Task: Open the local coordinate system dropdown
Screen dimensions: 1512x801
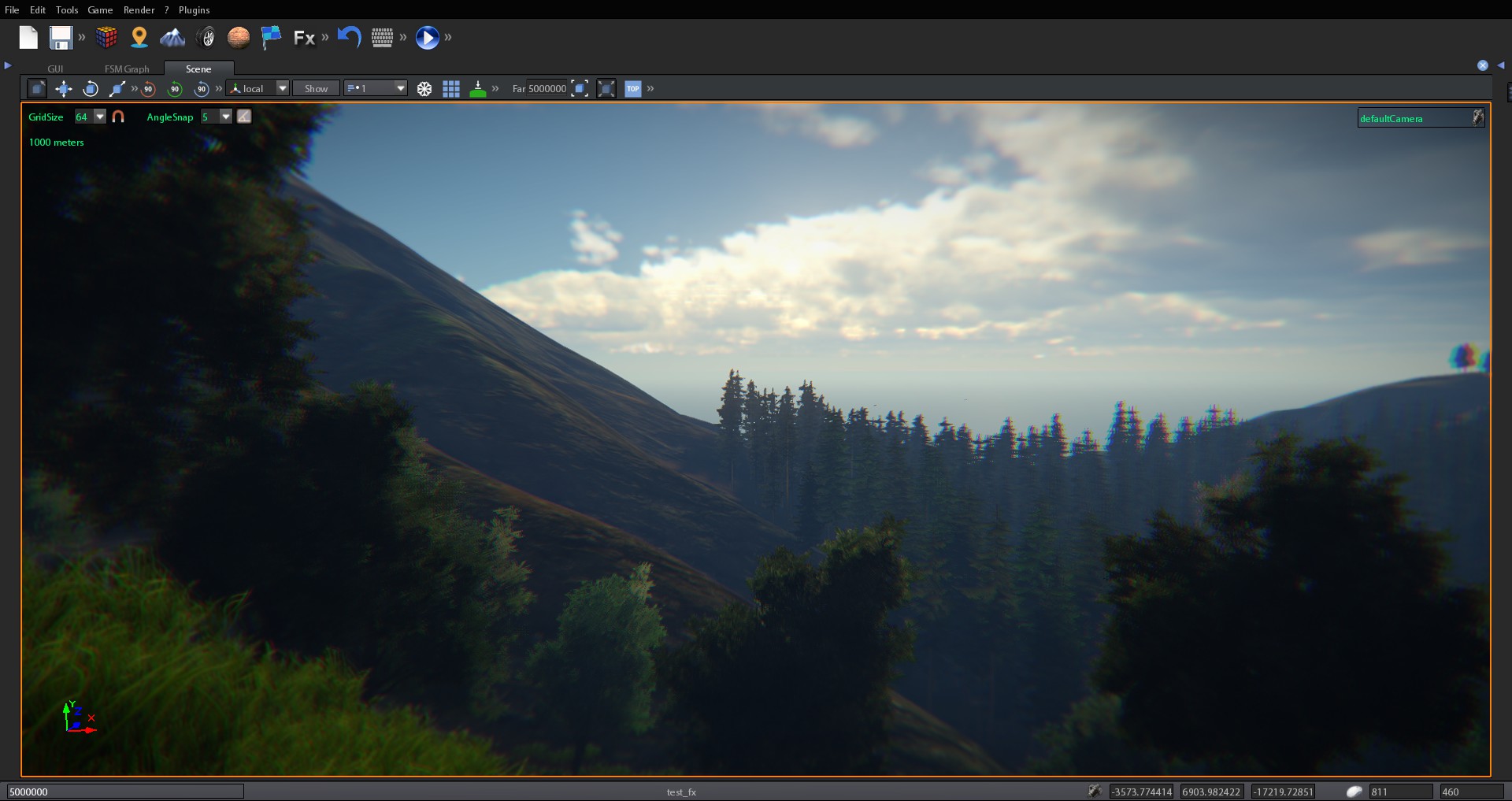Action: click(281, 88)
